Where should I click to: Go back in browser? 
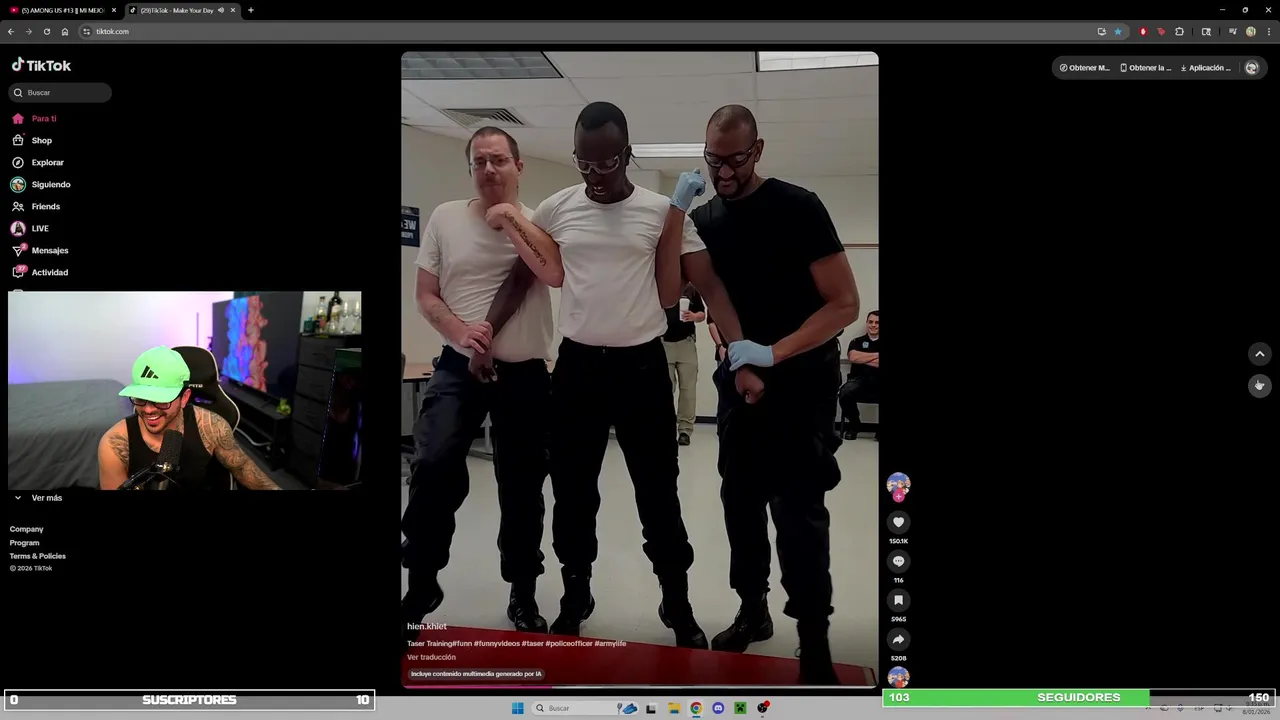(11, 31)
